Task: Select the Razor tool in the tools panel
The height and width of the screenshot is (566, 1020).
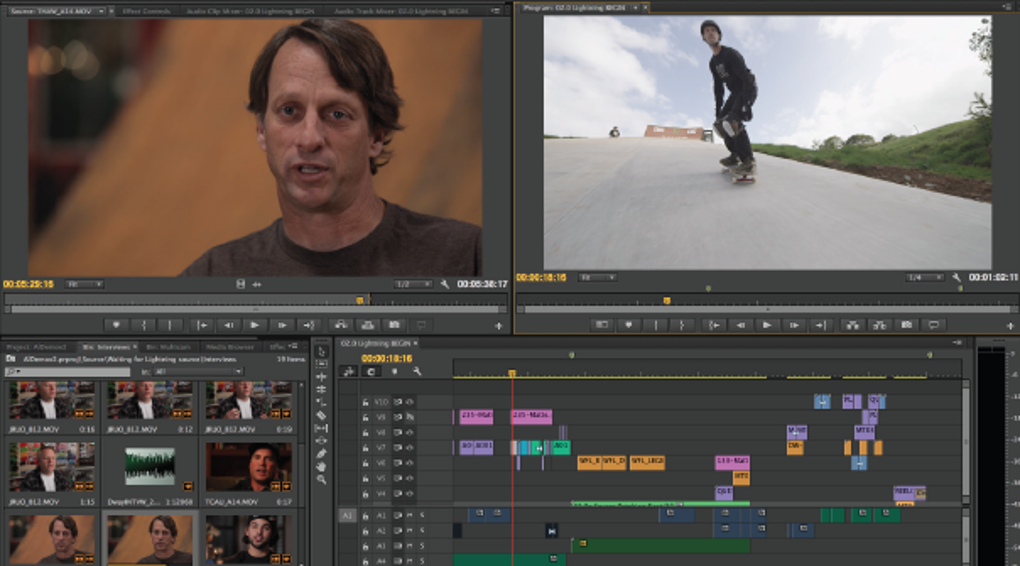Action: click(321, 415)
